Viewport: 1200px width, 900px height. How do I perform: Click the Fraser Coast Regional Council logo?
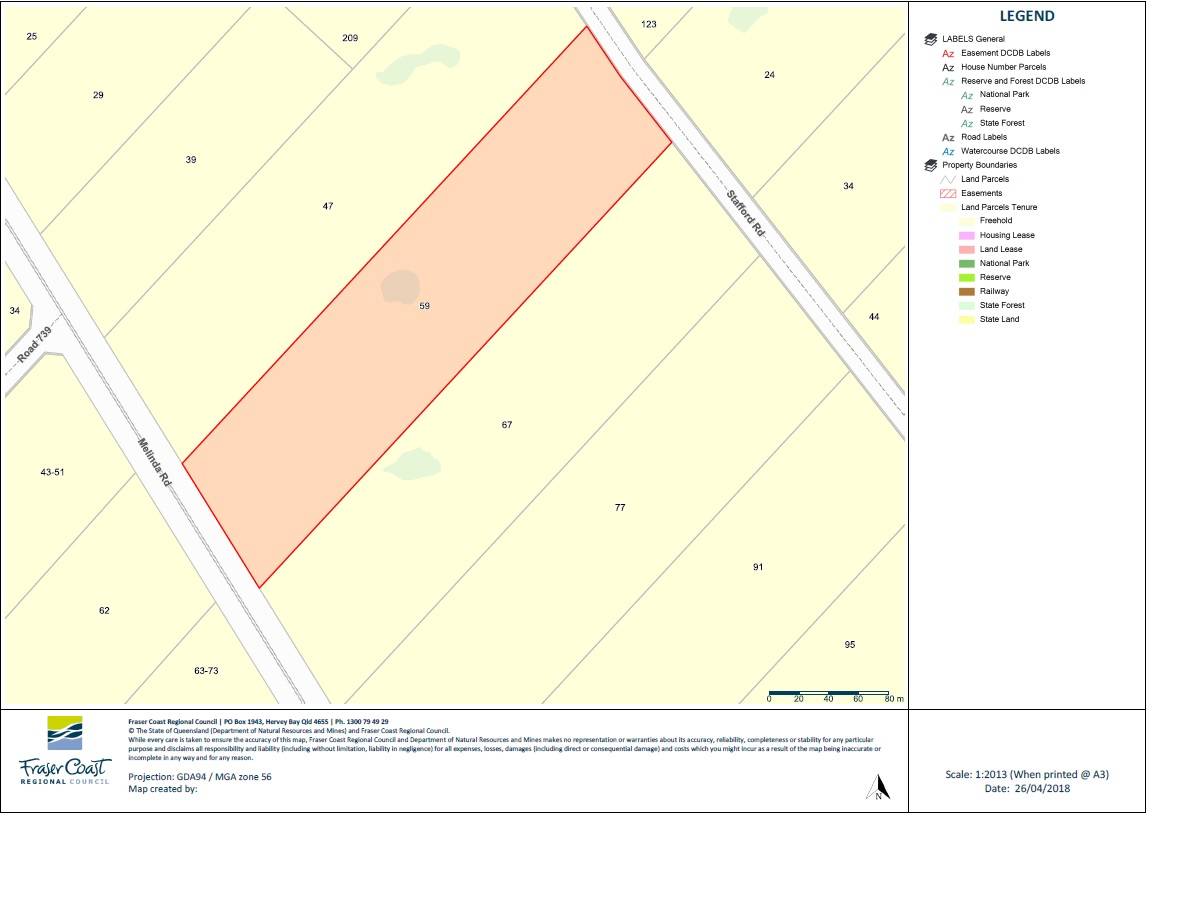click(66, 750)
